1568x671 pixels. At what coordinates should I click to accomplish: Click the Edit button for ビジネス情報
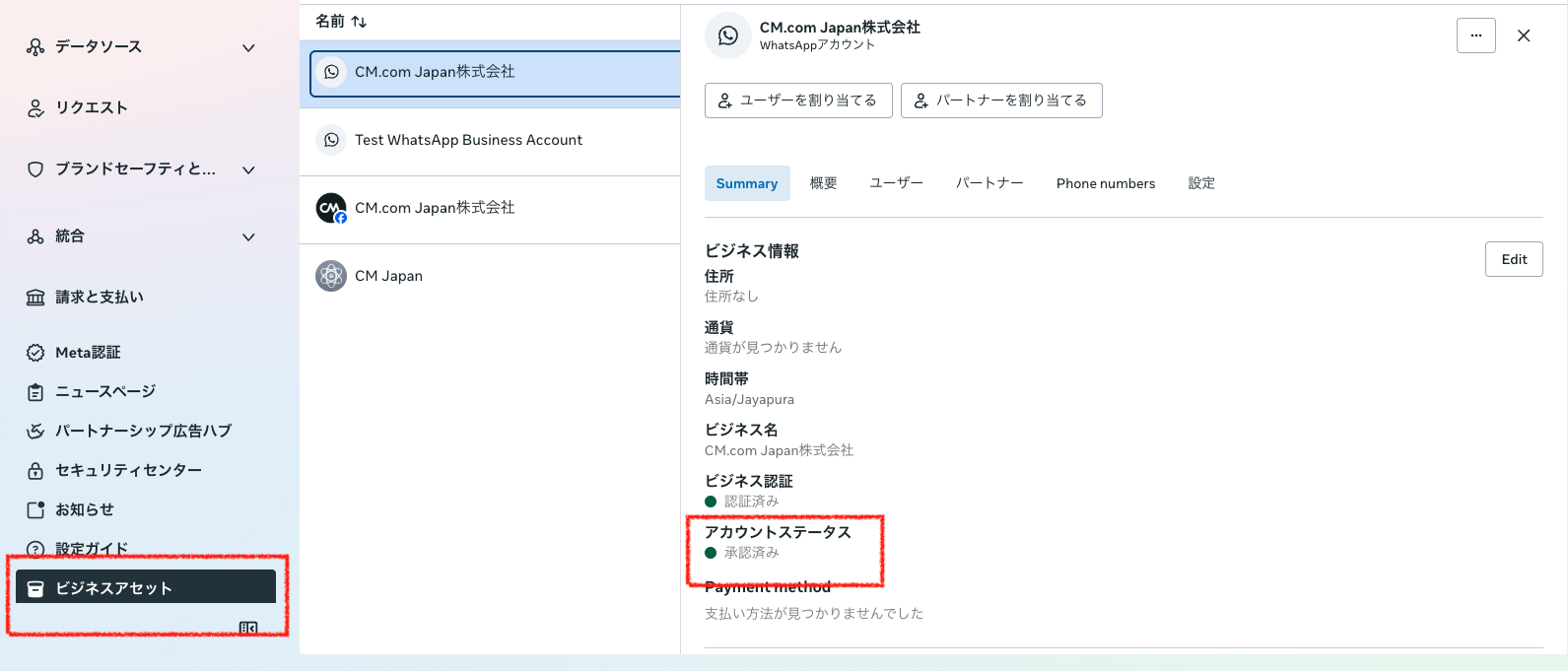(1514, 259)
